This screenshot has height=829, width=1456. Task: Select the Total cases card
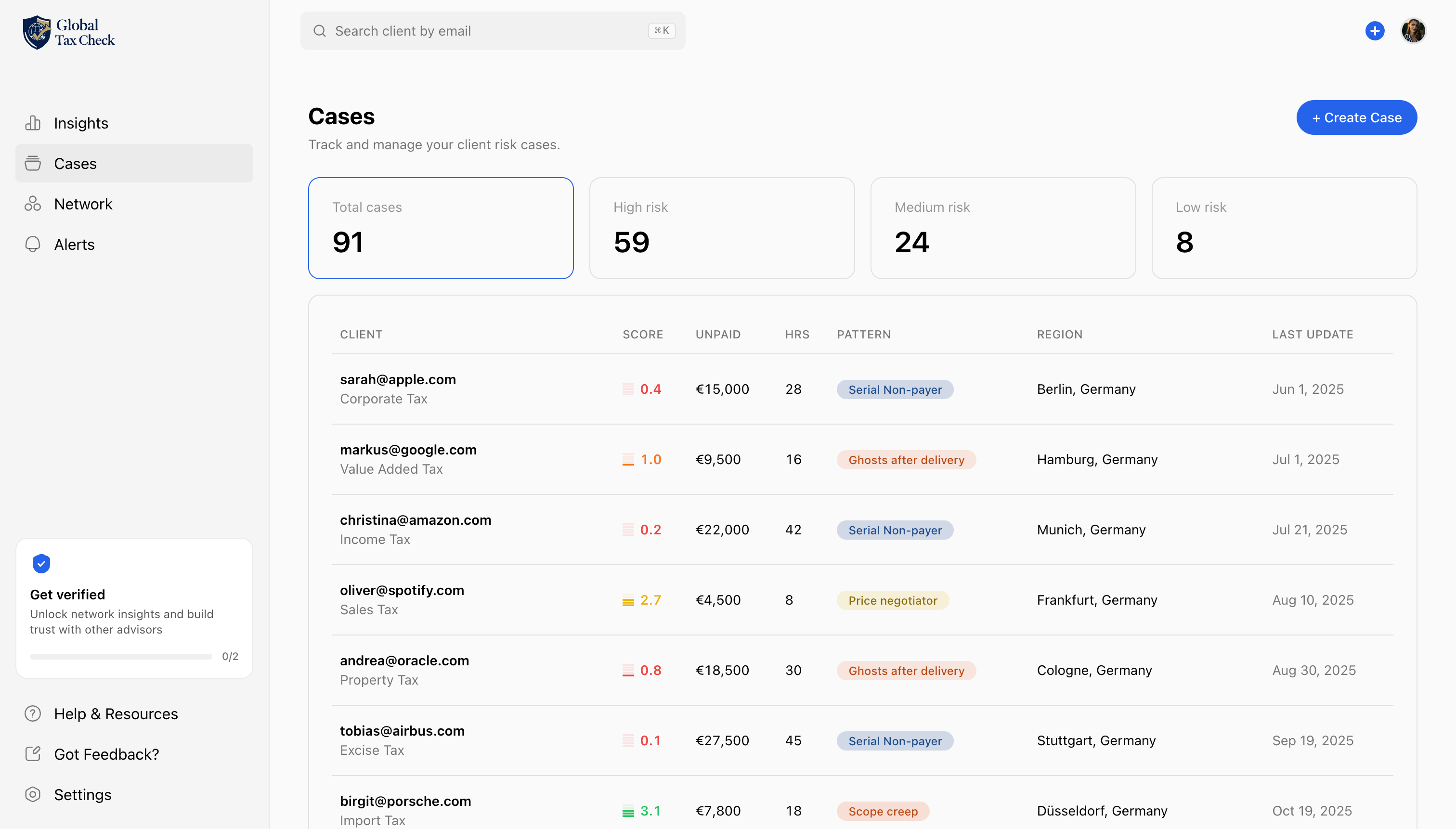441,228
